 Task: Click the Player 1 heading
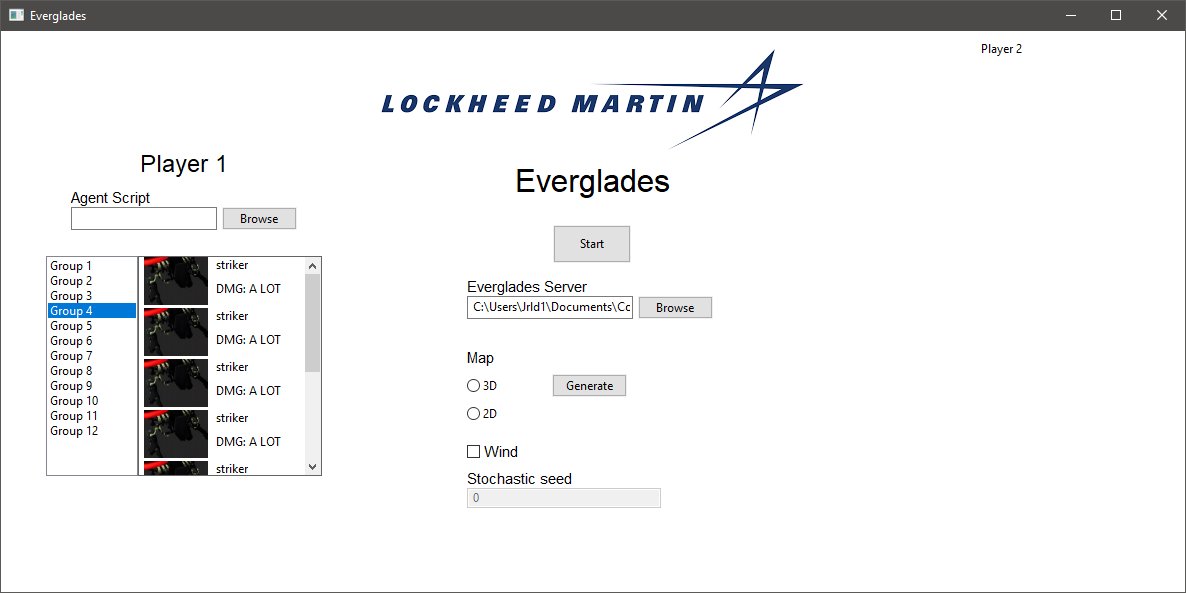coord(183,164)
